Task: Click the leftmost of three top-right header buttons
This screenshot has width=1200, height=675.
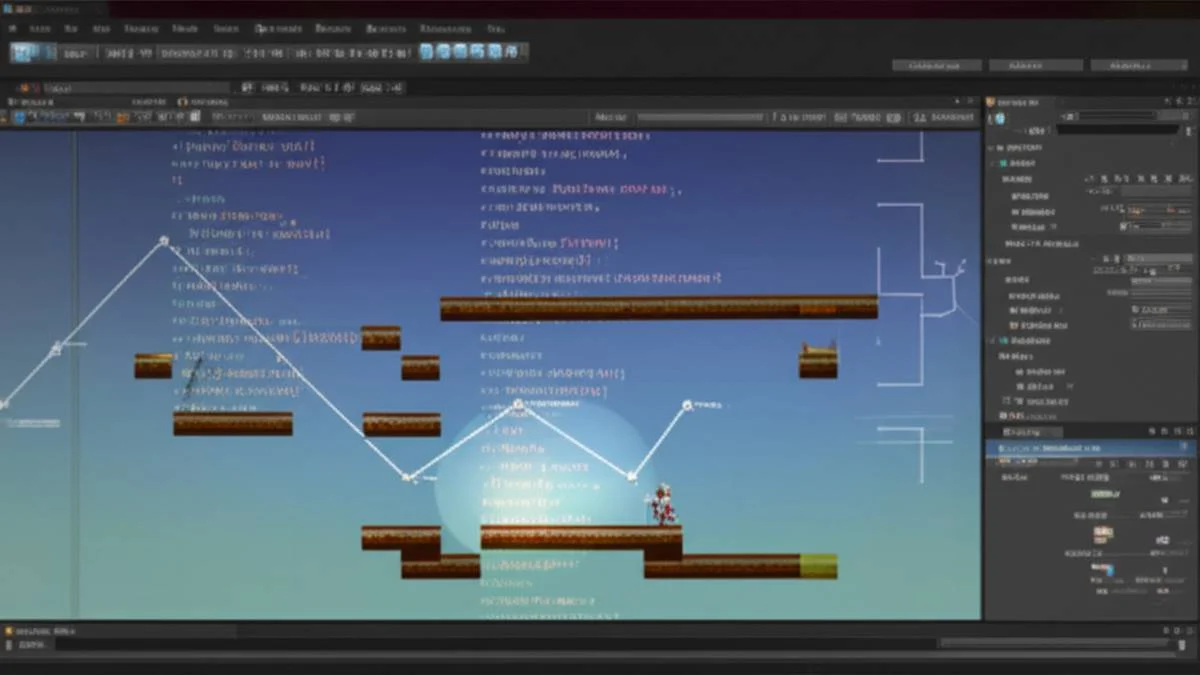Action: pos(936,65)
